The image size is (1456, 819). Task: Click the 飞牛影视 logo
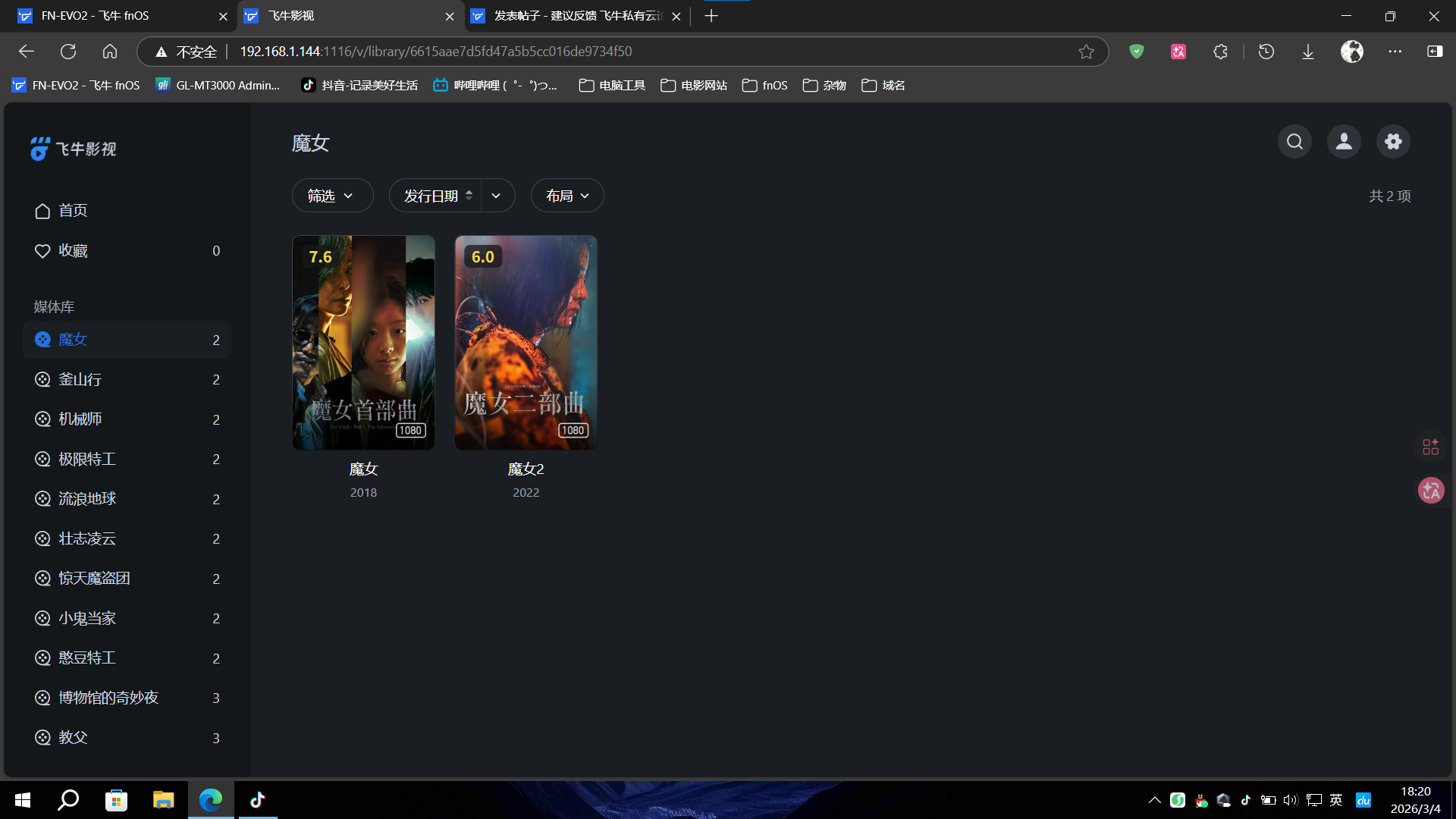coord(74,149)
